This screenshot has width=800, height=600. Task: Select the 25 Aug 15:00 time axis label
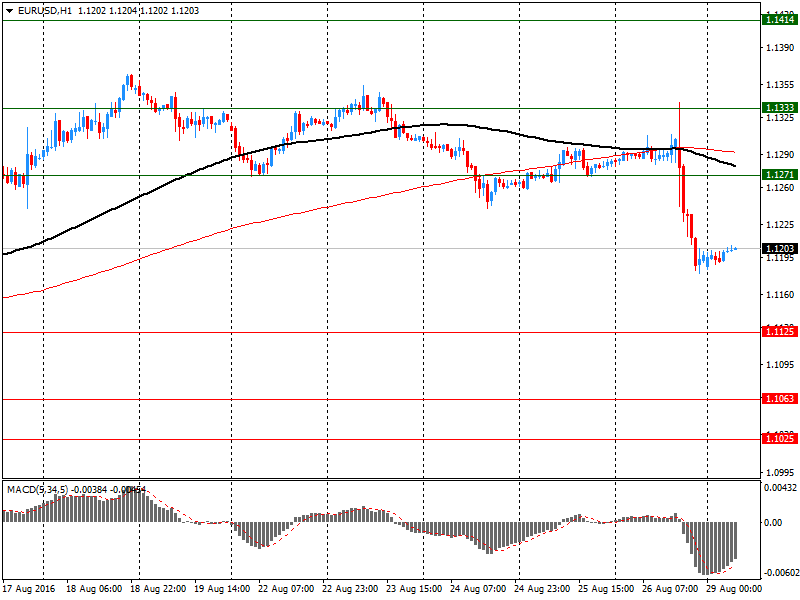pyautogui.click(x=606, y=589)
